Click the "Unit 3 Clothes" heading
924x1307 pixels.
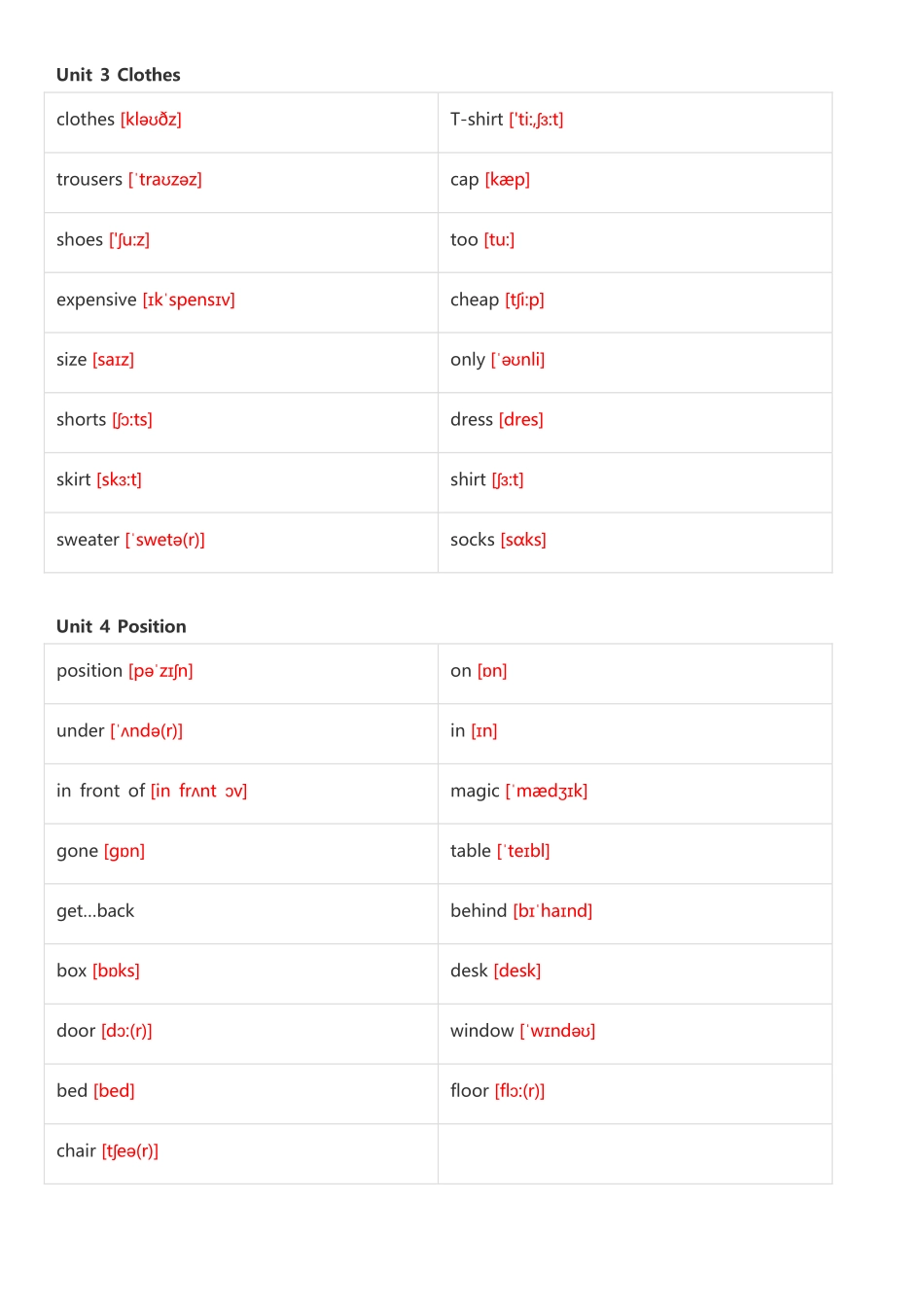(x=119, y=75)
